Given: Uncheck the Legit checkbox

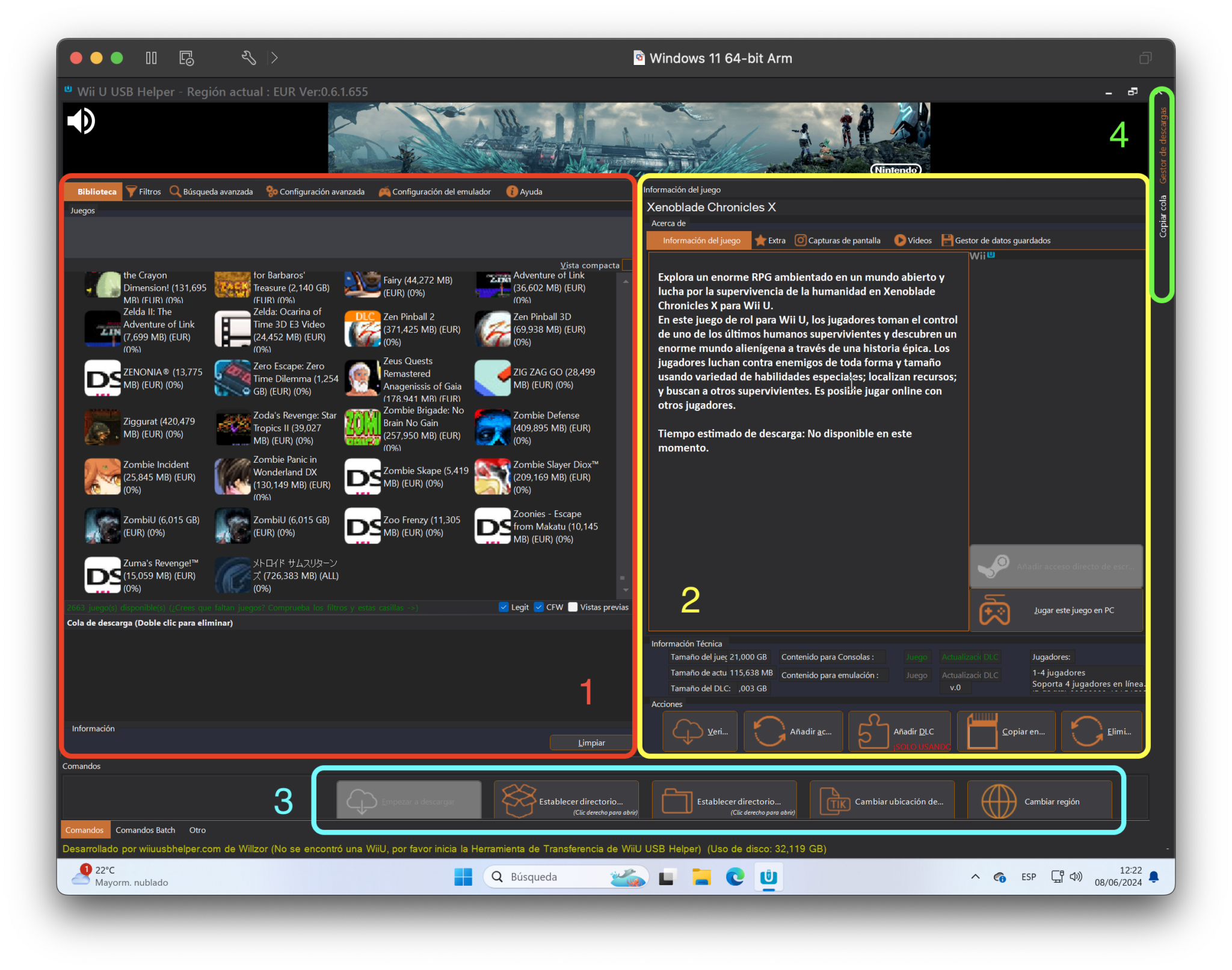Looking at the screenshot, I should click(x=504, y=607).
